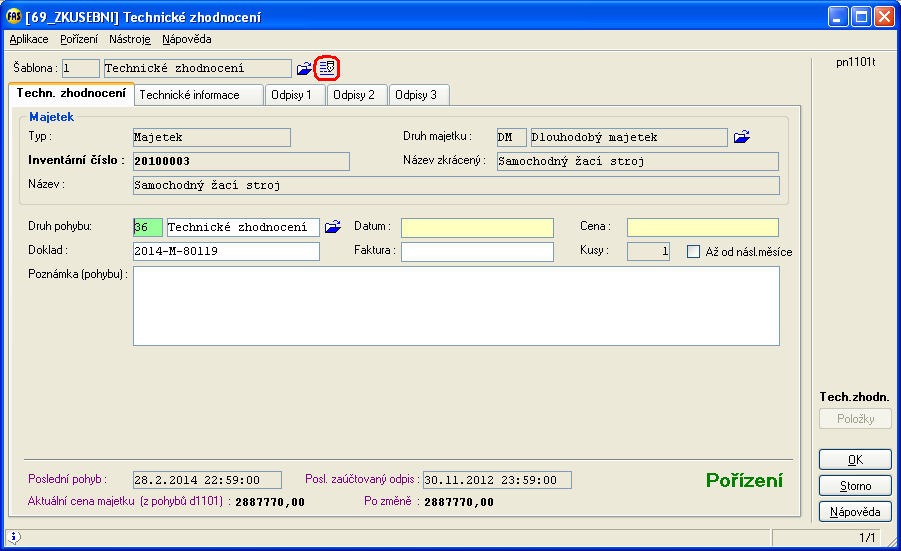901x551 pixels.
Task: Open the Aplikace menu
Action: coord(29,39)
